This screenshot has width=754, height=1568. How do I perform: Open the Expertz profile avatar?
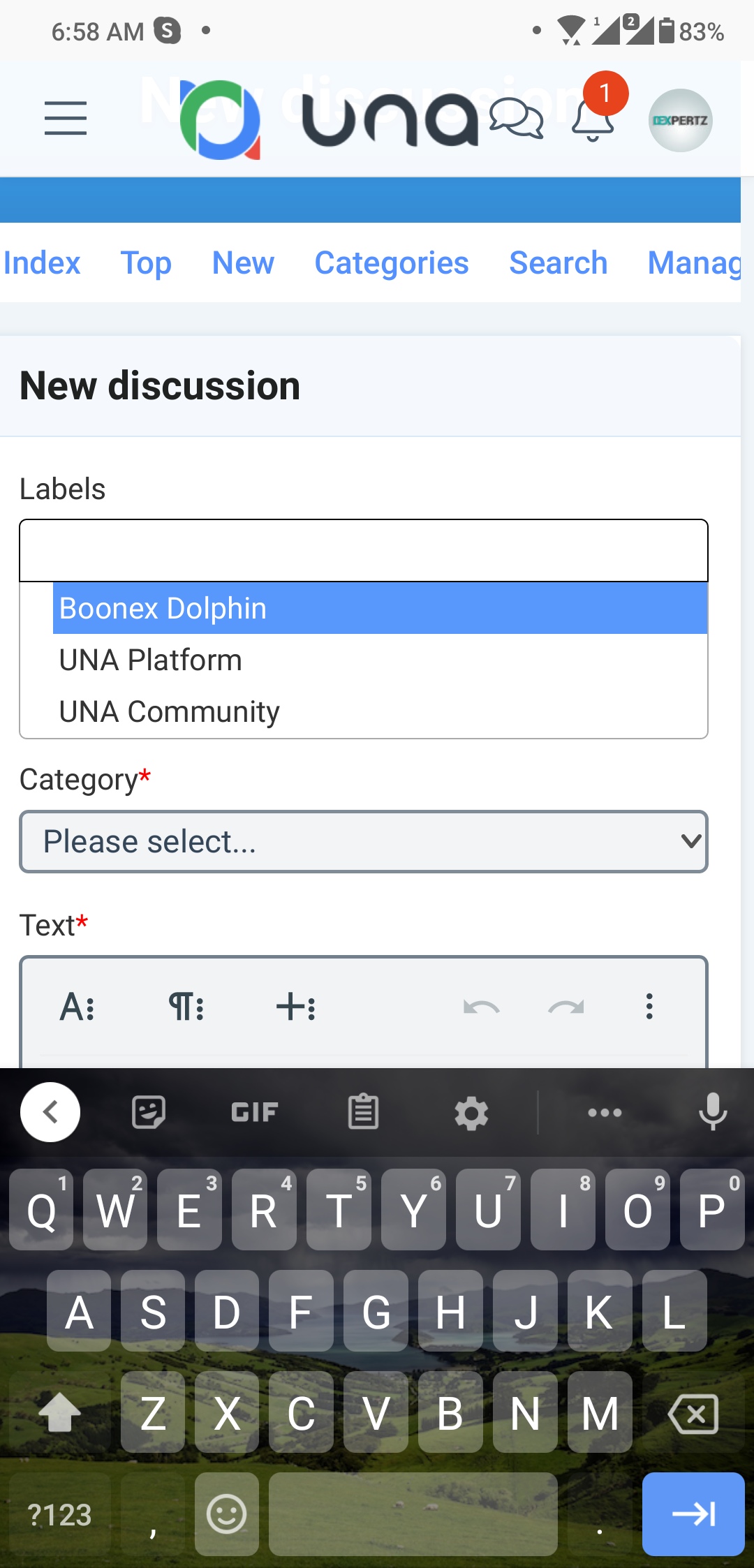(x=680, y=120)
